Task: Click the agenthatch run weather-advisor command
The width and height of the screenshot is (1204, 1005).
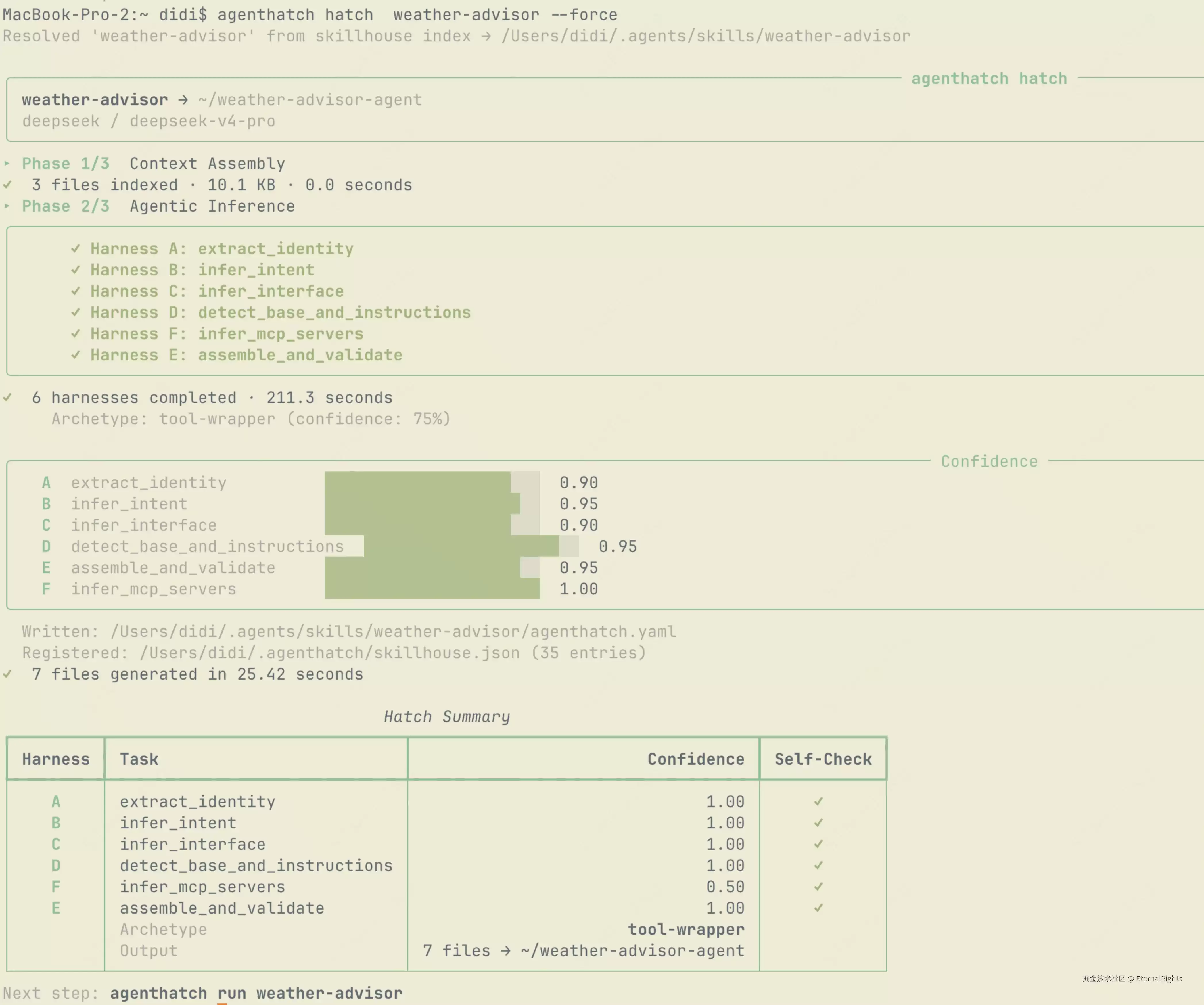Action: click(256, 993)
